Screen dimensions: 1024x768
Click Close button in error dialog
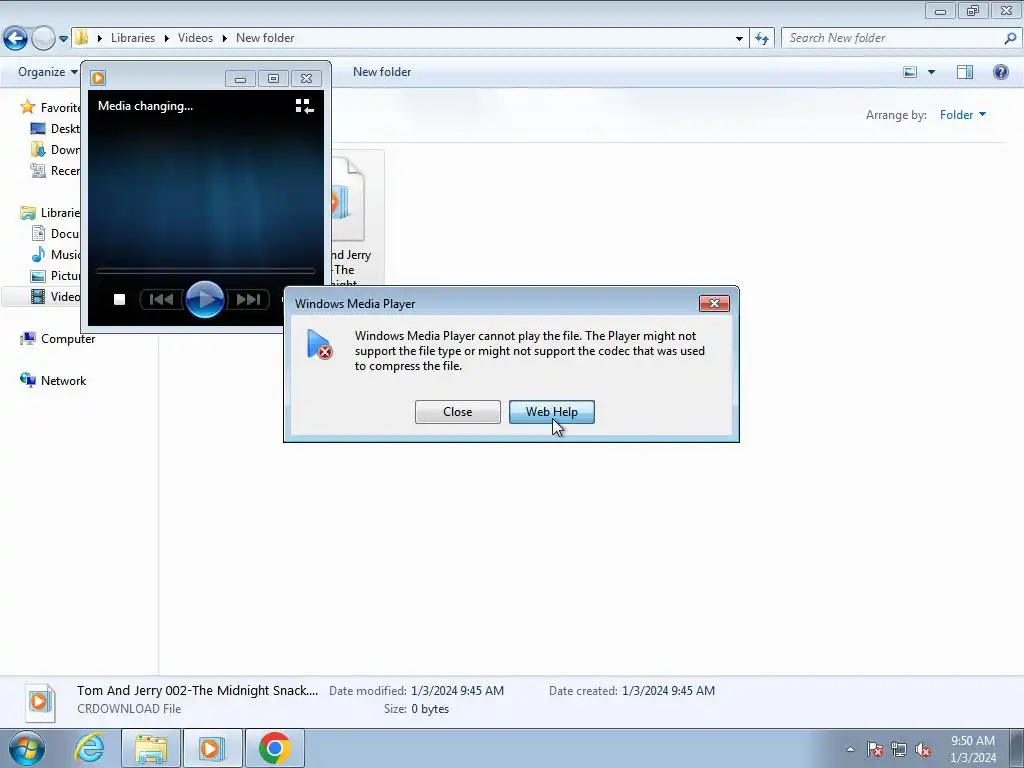coord(457,412)
